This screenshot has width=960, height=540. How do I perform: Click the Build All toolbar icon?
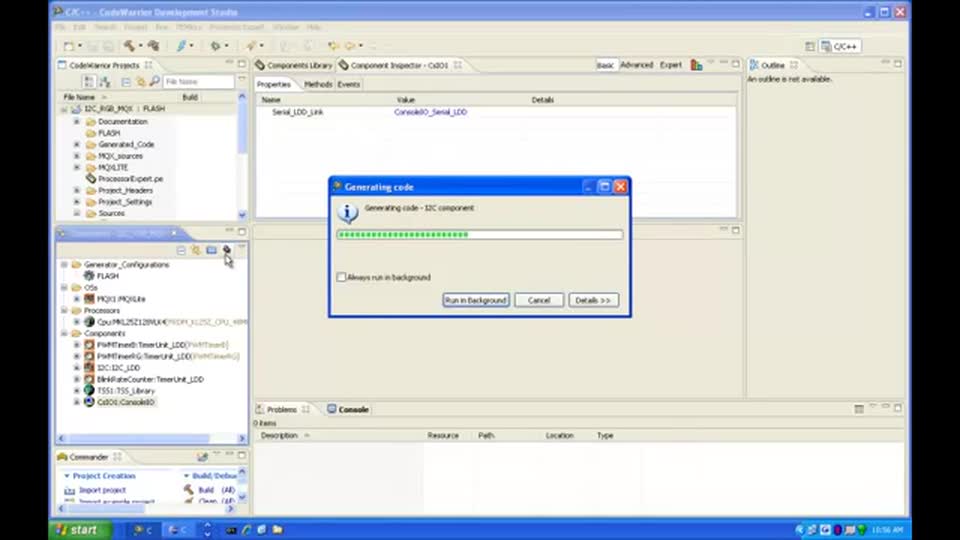(x=153, y=46)
